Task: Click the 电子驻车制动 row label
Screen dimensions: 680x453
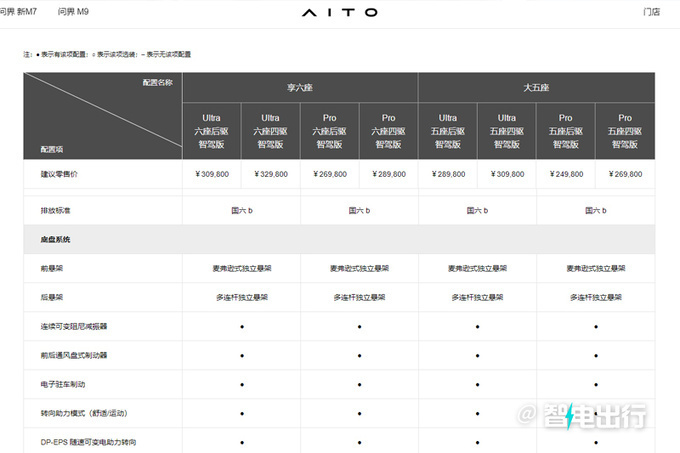Action: (x=63, y=385)
